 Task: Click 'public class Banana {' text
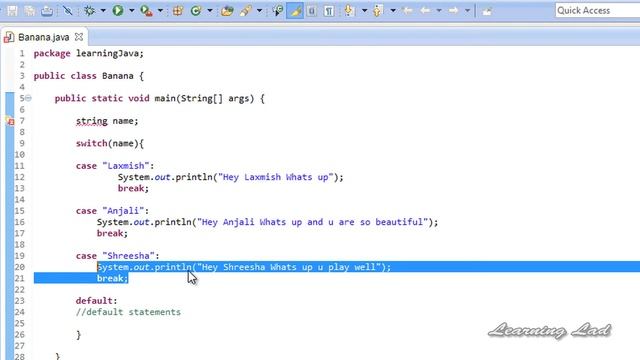click(89, 76)
